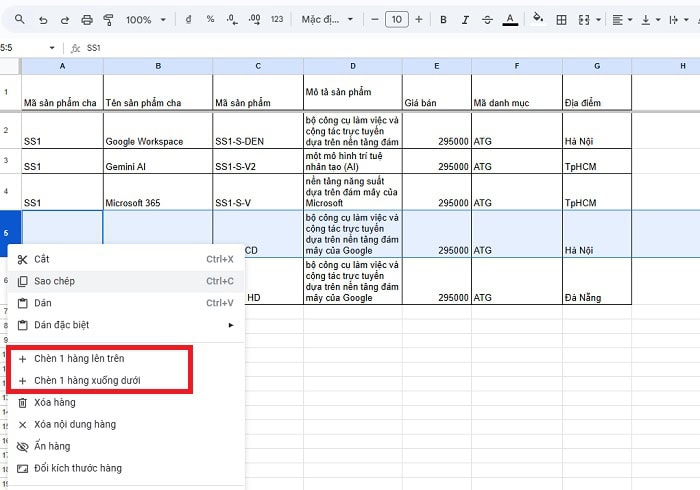
Task: Click header cell Giá bán
Action: (437, 92)
